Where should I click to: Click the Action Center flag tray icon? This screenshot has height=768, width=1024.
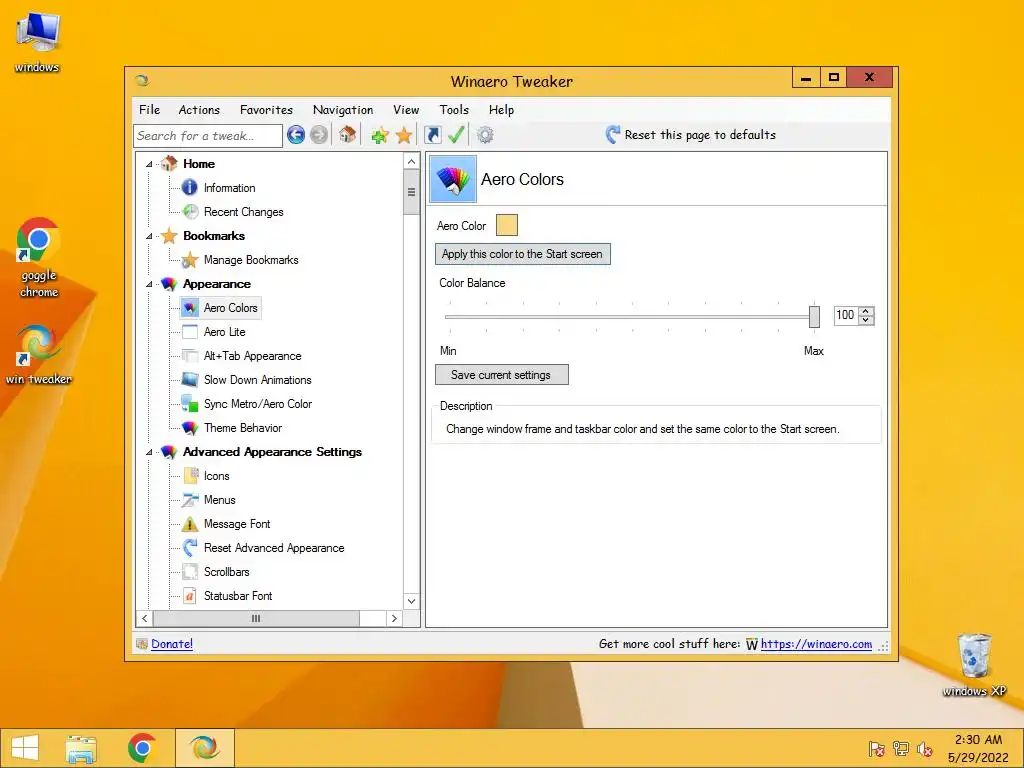coord(877,749)
